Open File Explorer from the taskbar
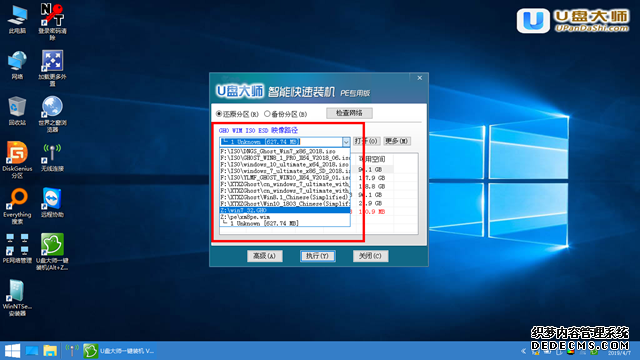640x360 pixels. pos(50,351)
